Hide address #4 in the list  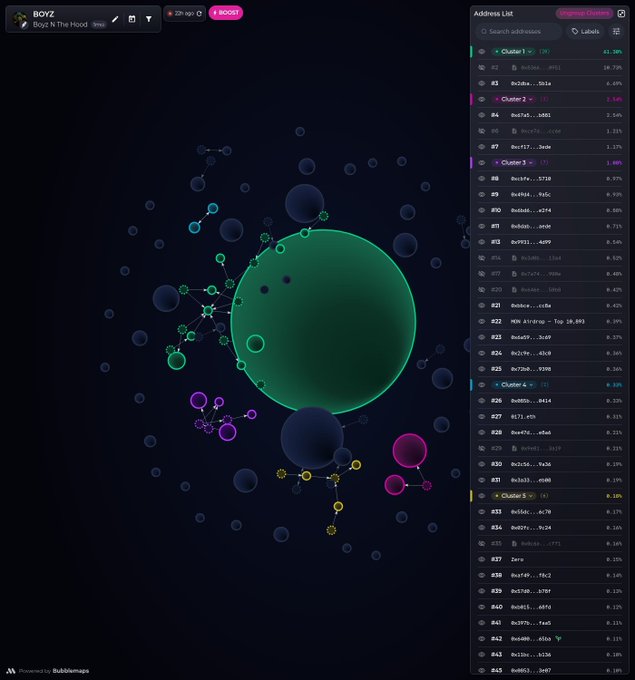pyautogui.click(x=481, y=115)
